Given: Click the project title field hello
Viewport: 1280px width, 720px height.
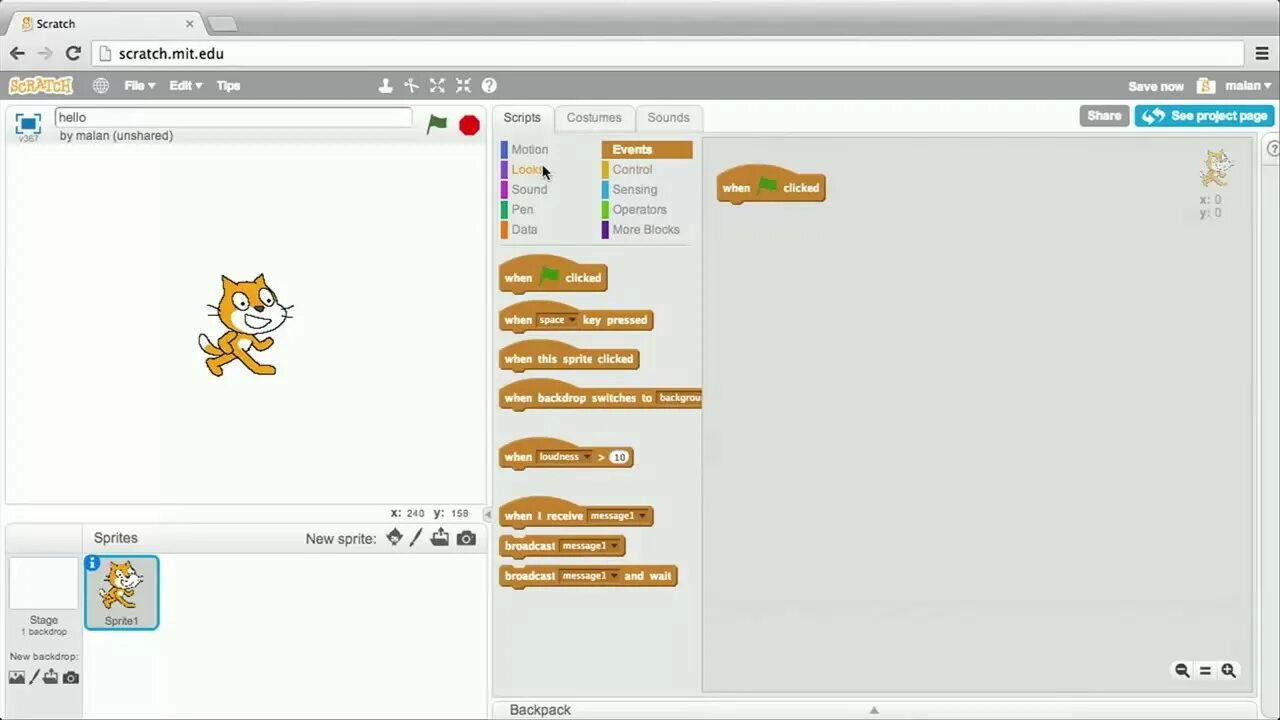Looking at the screenshot, I should pos(233,118).
